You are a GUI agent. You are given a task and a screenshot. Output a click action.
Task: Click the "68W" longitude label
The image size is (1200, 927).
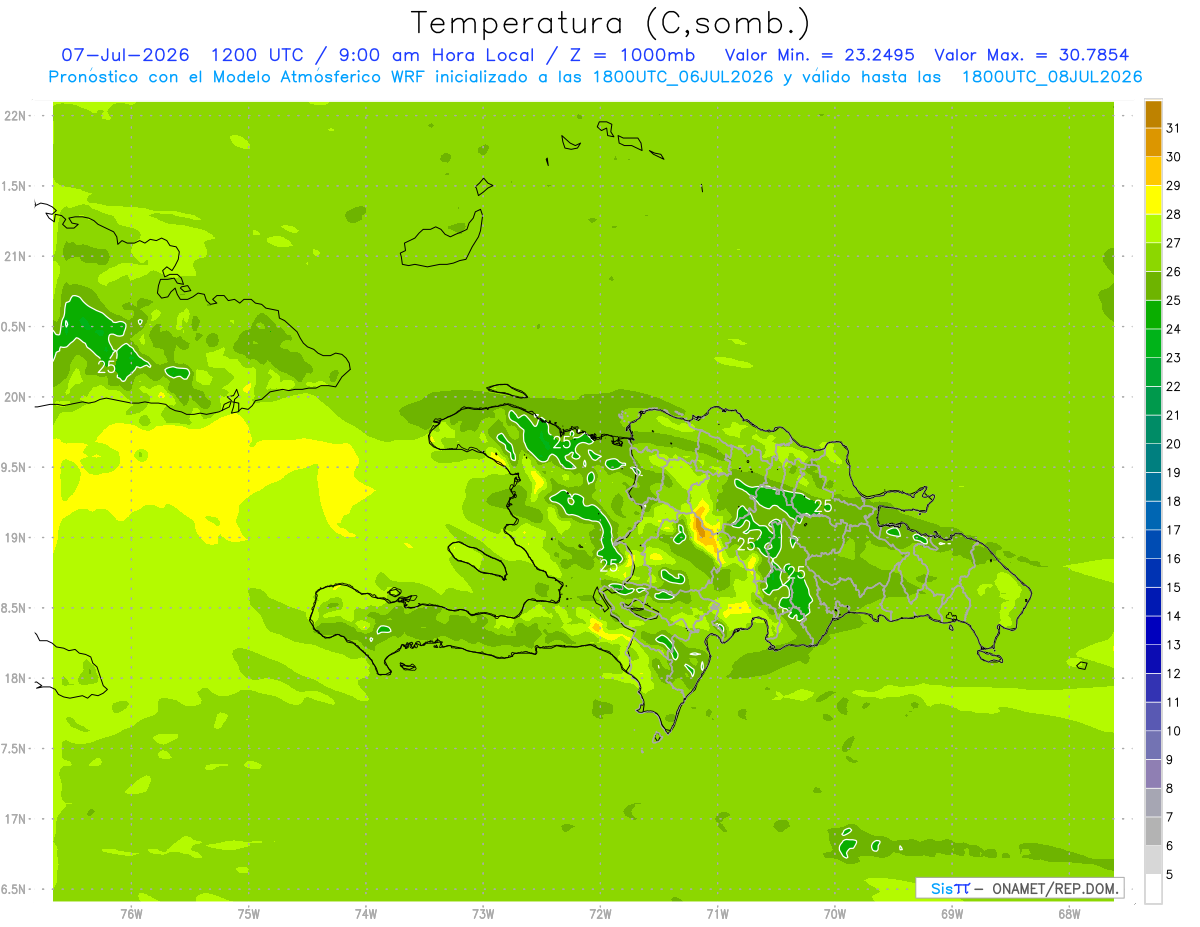pos(1068,913)
